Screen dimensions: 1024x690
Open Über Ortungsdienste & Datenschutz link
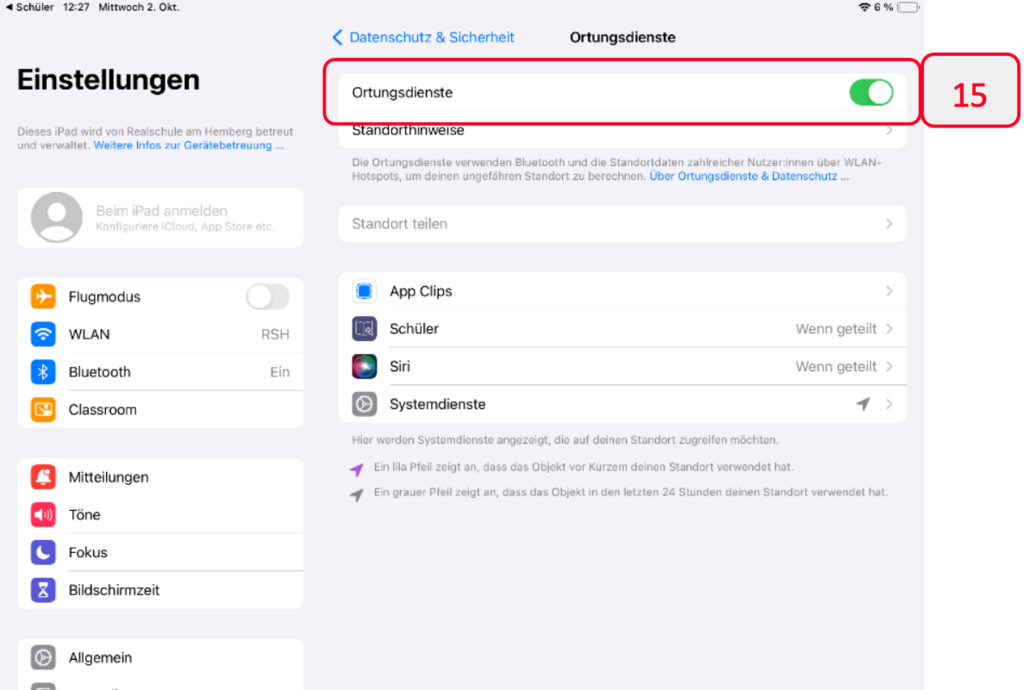(x=749, y=176)
